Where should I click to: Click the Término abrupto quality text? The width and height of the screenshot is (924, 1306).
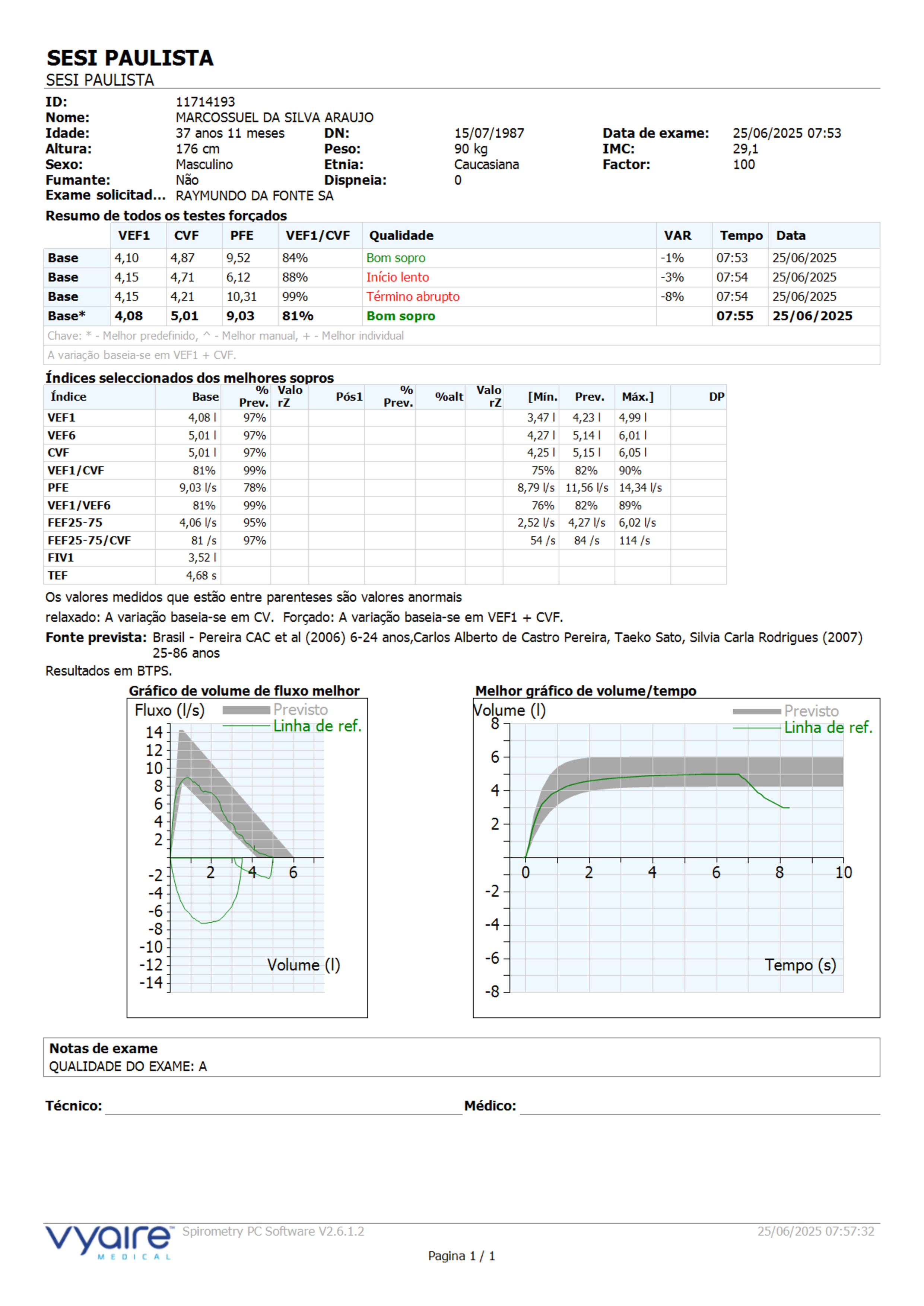(x=413, y=297)
